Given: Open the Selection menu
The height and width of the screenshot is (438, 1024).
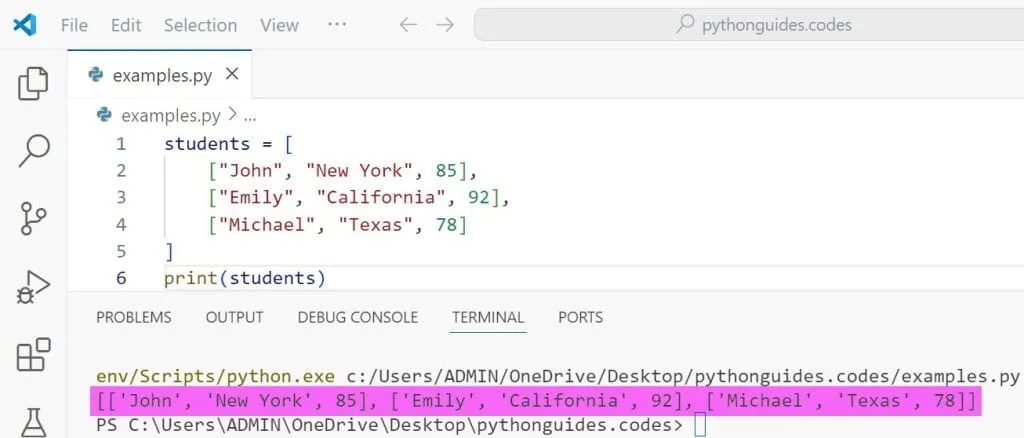Looking at the screenshot, I should [200, 25].
